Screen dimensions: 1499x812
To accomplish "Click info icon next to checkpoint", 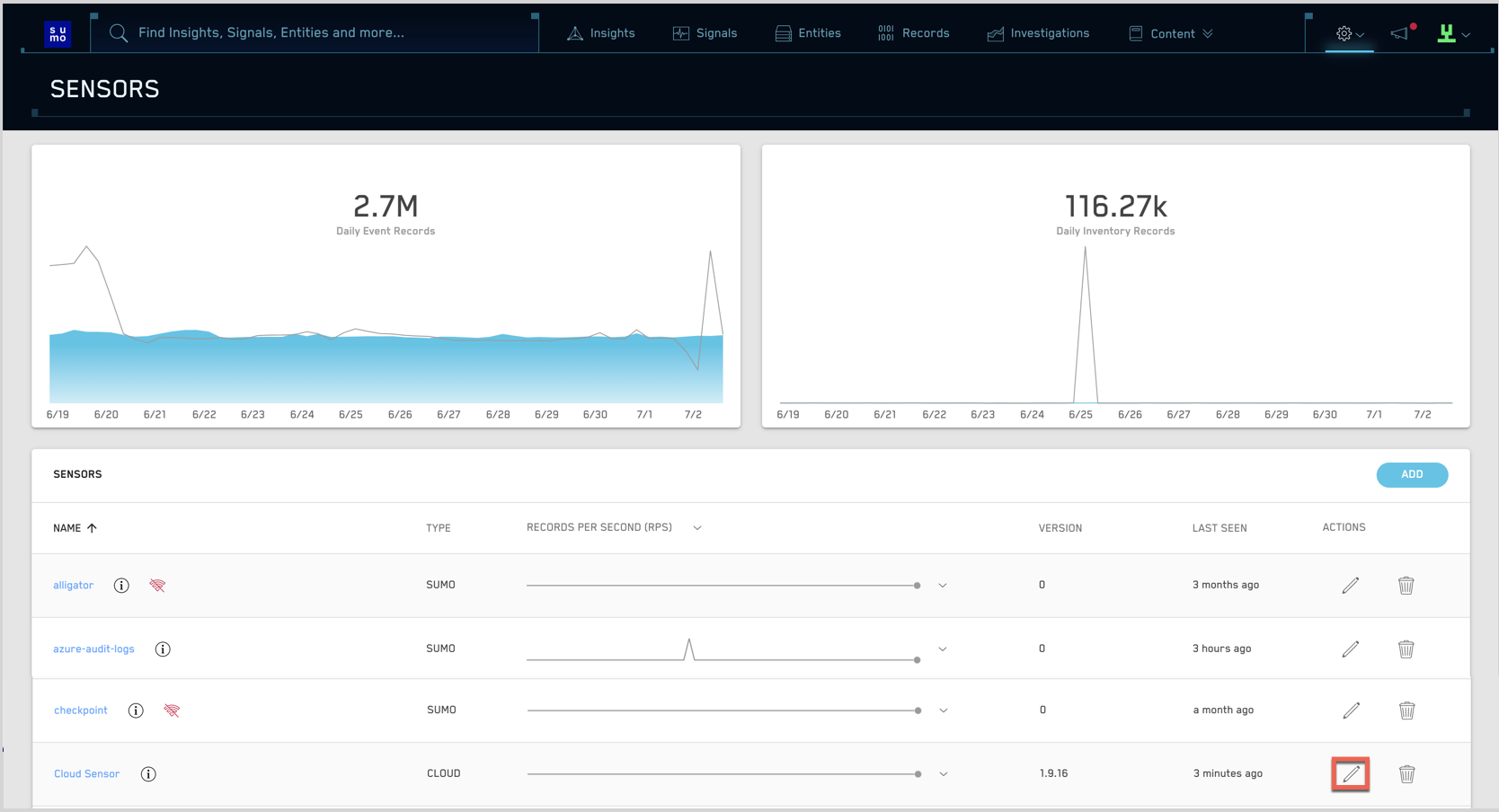I will coord(136,710).
